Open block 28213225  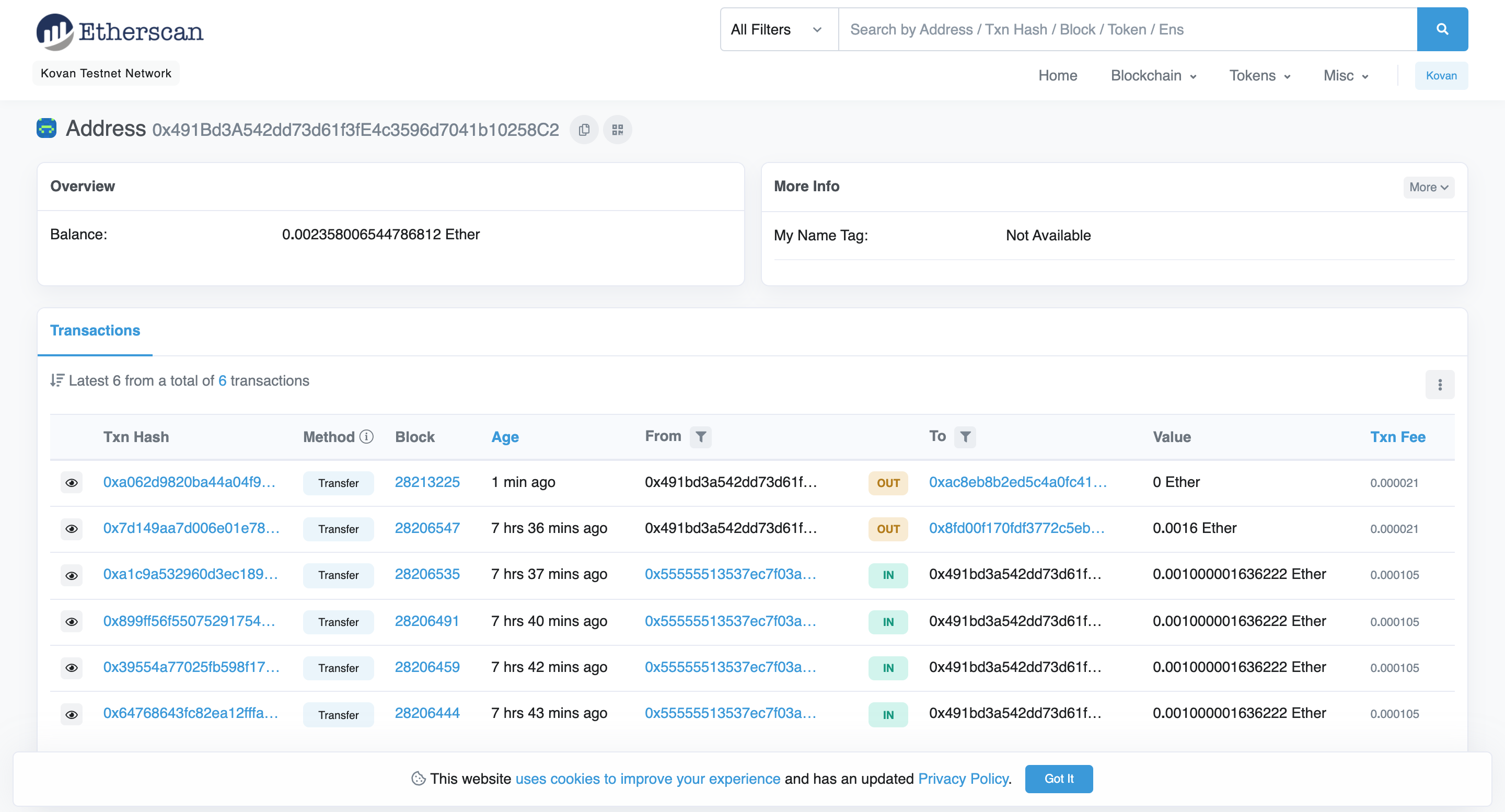click(x=427, y=482)
